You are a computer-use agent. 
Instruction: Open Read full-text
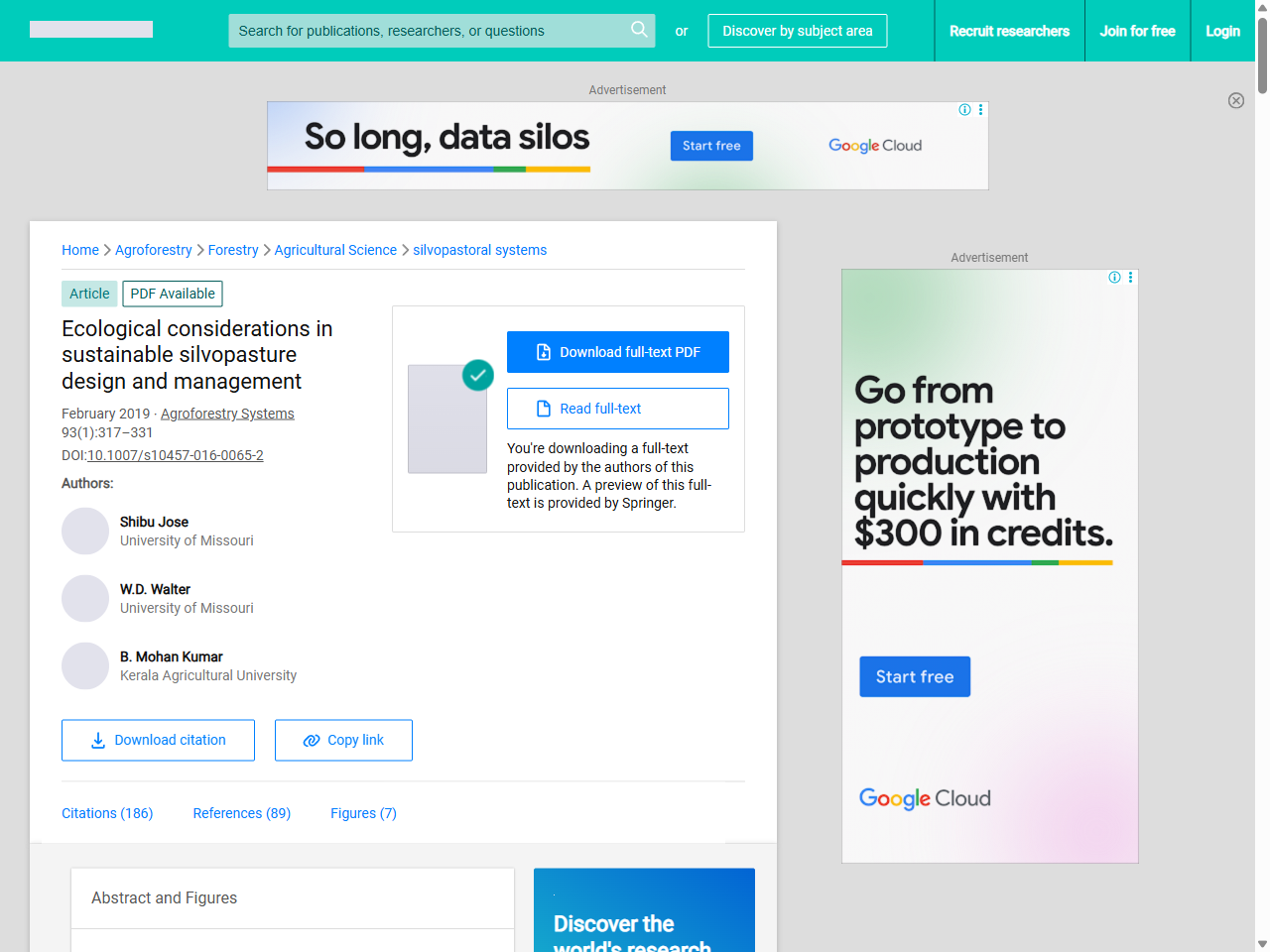point(617,409)
